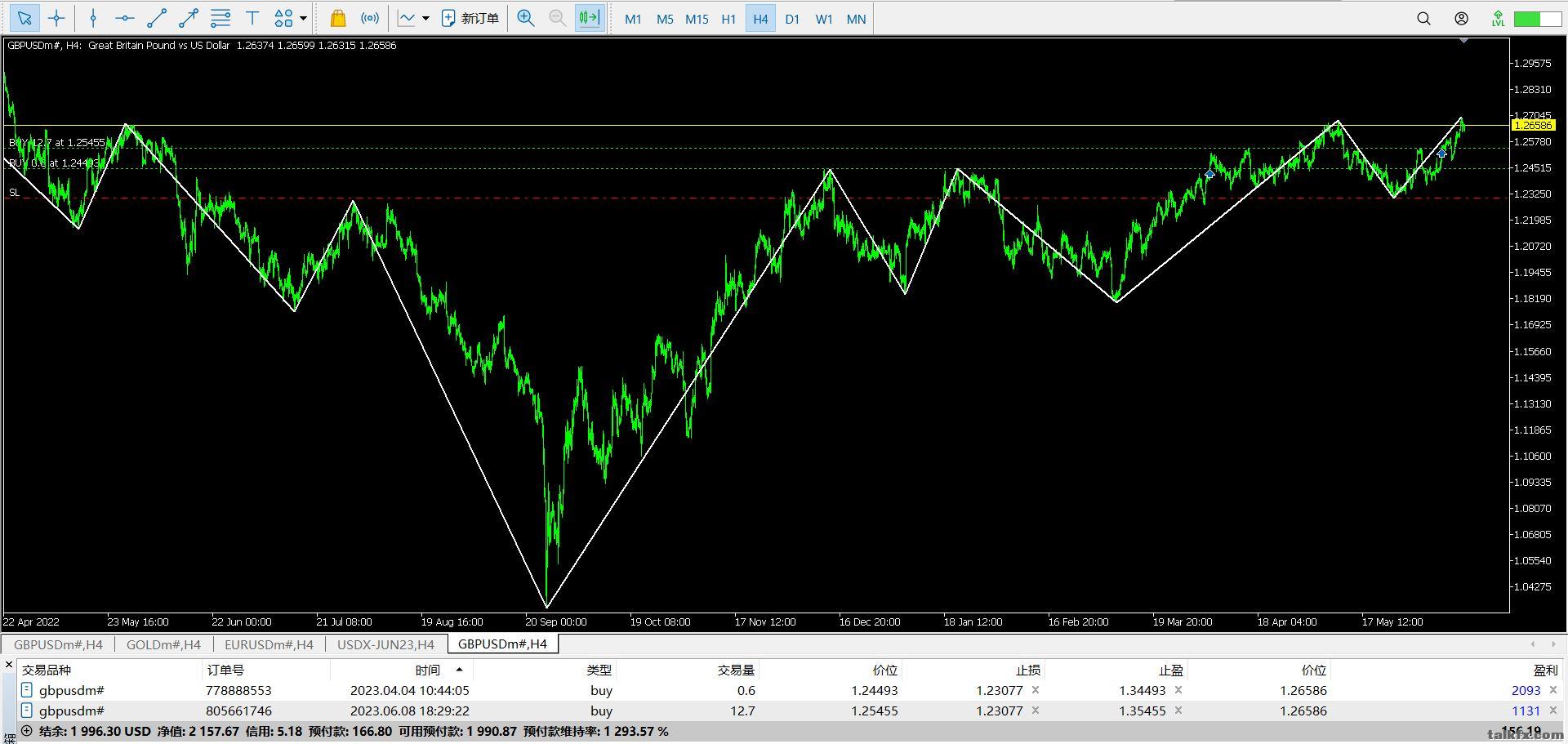Select the active GBPUSDm#,H4 chart tab
Screen dimensions: 1568x744
coord(502,644)
